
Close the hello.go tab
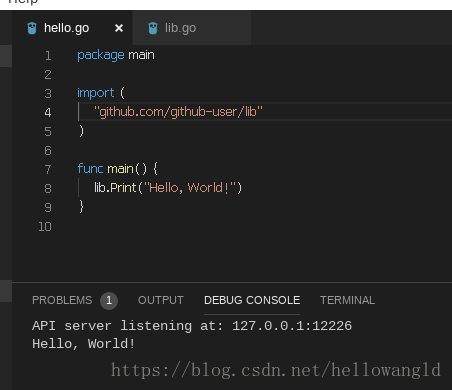(x=119, y=28)
